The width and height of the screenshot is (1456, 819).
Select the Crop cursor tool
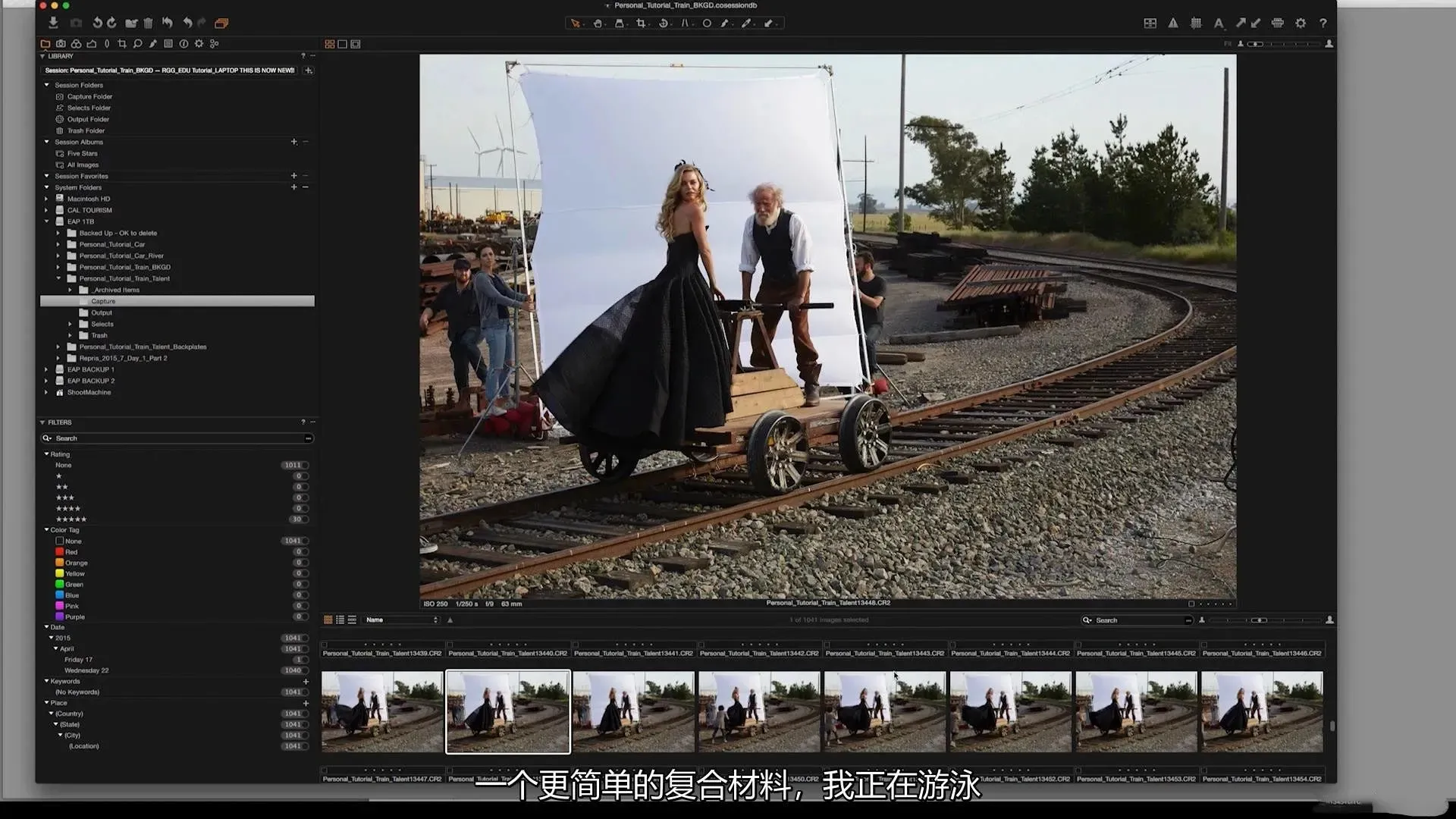coord(641,24)
